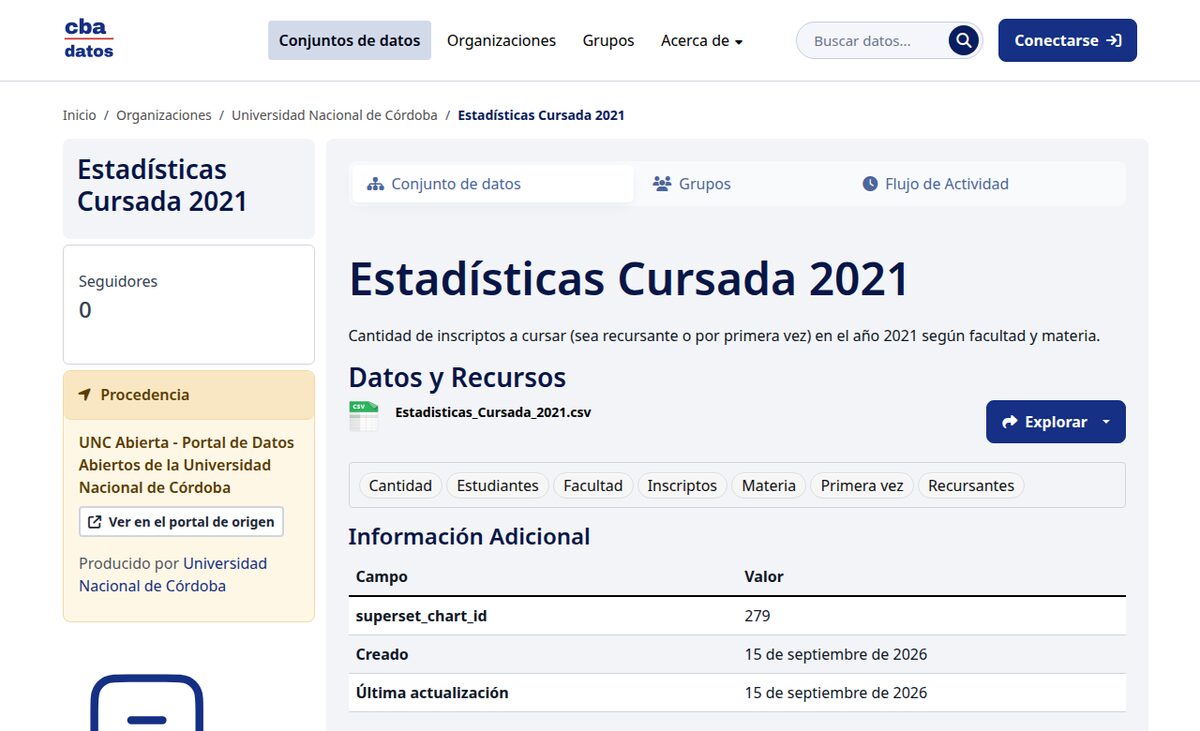
Task: Open Organizaciones breadcrumb link
Action: (164, 115)
